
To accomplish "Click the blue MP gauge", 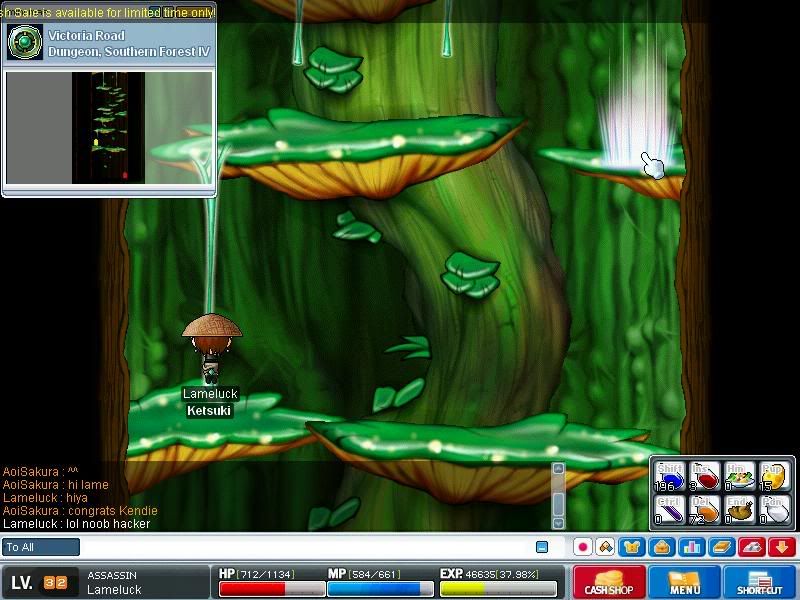I will (380, 589).
